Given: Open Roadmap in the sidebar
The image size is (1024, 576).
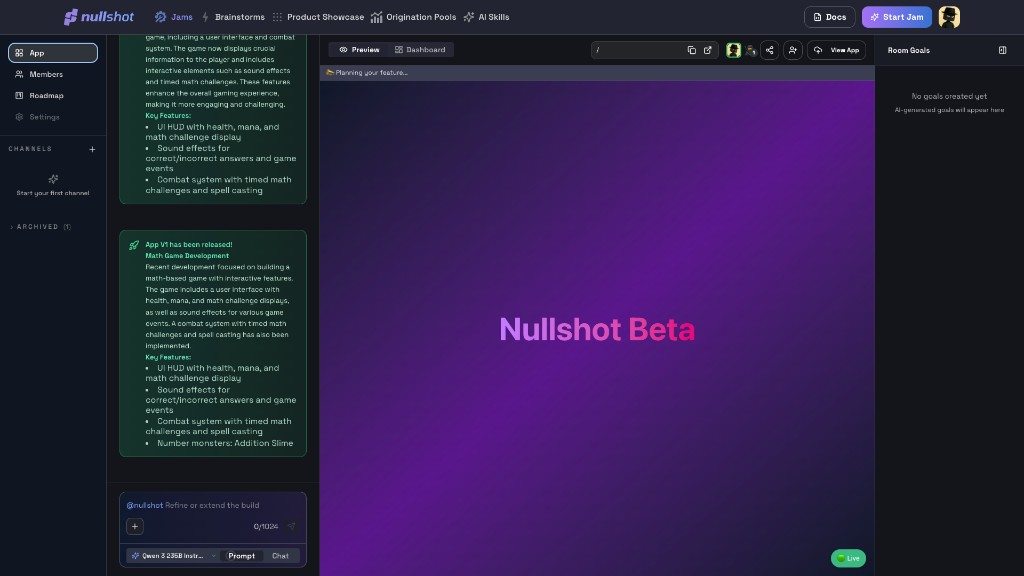Looking at the screenshot, I should (x=53, y=95).
